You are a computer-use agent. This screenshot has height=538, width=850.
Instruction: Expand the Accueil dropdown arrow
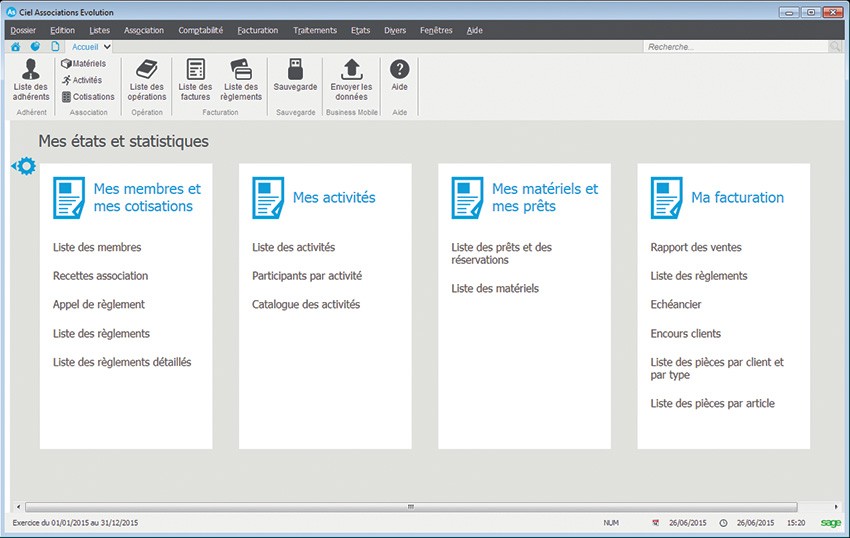107,47
